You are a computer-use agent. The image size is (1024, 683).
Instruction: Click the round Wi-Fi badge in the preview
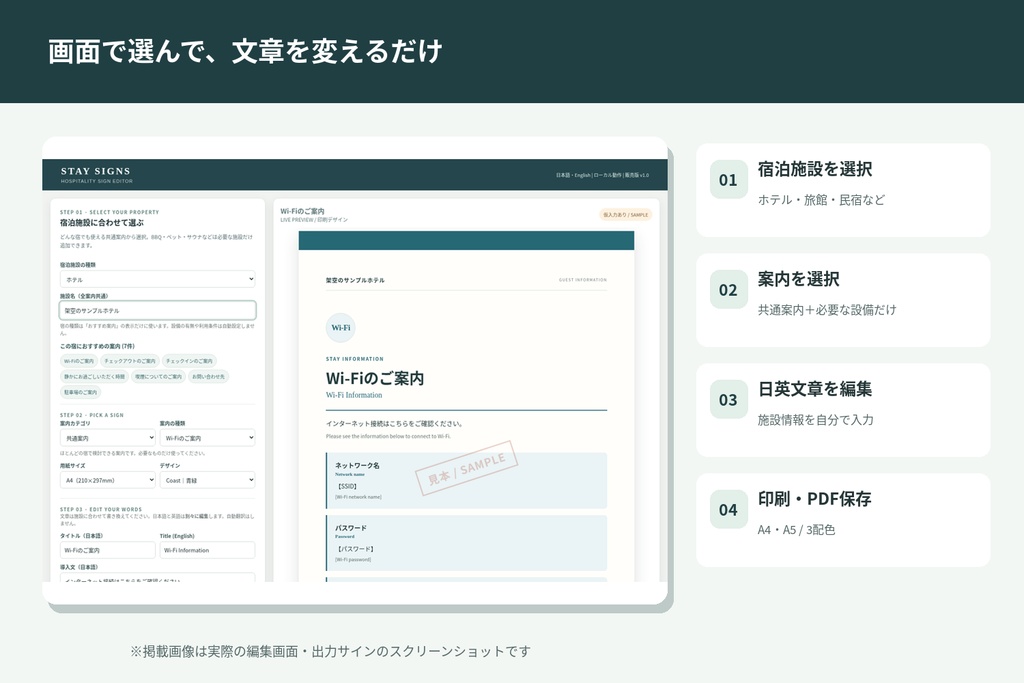click(x=340, y=328)
